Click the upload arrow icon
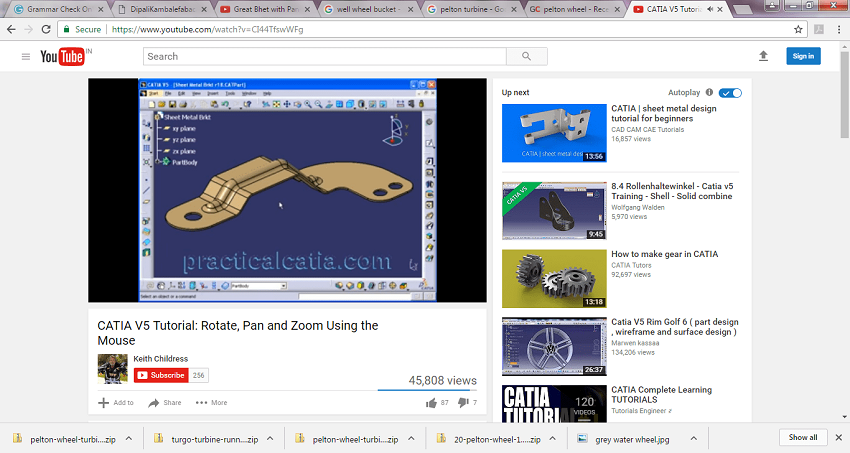The image size is (850, 453). coord(763,56)
